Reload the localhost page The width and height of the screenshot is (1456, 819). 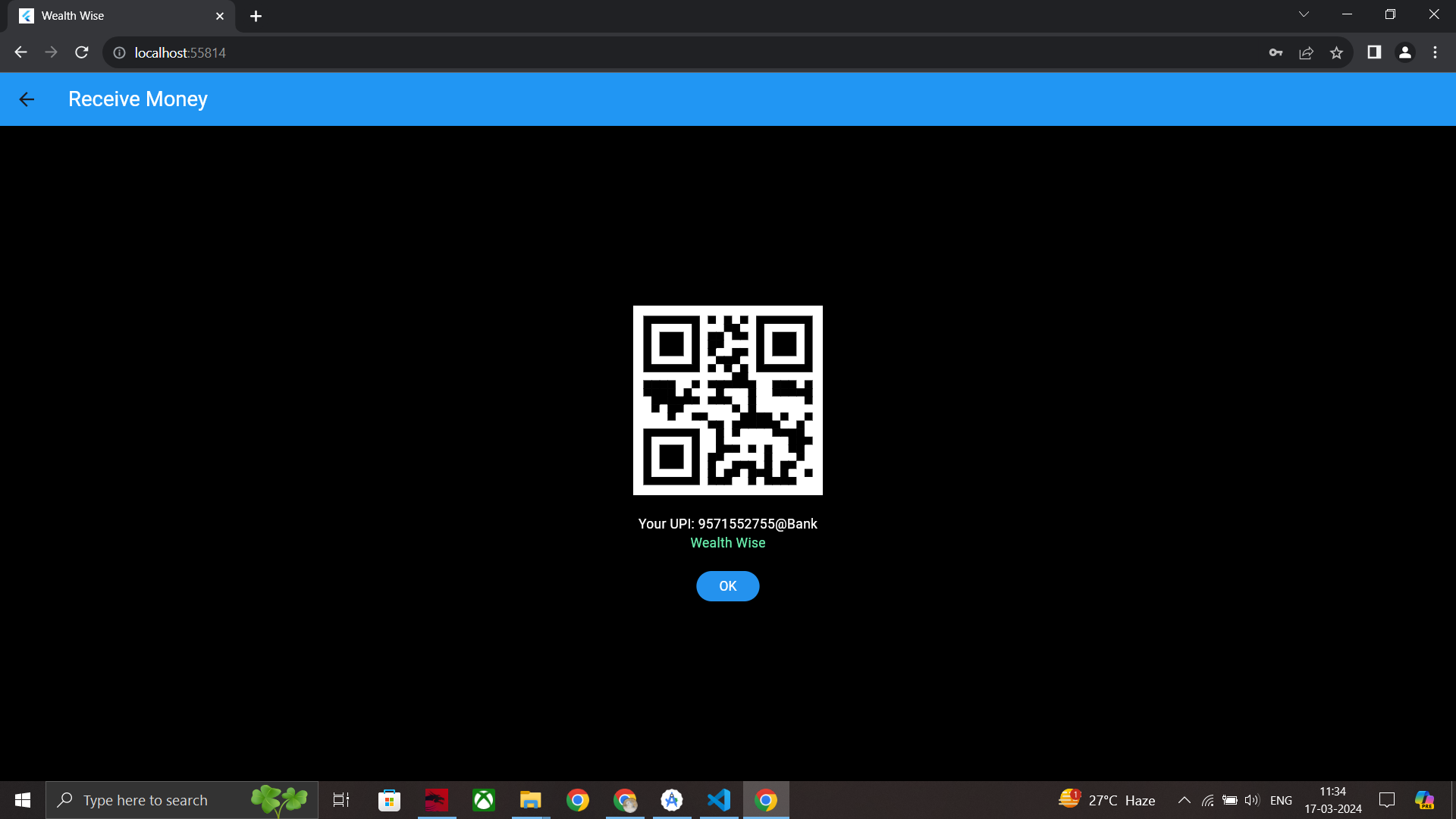[82, 52]
